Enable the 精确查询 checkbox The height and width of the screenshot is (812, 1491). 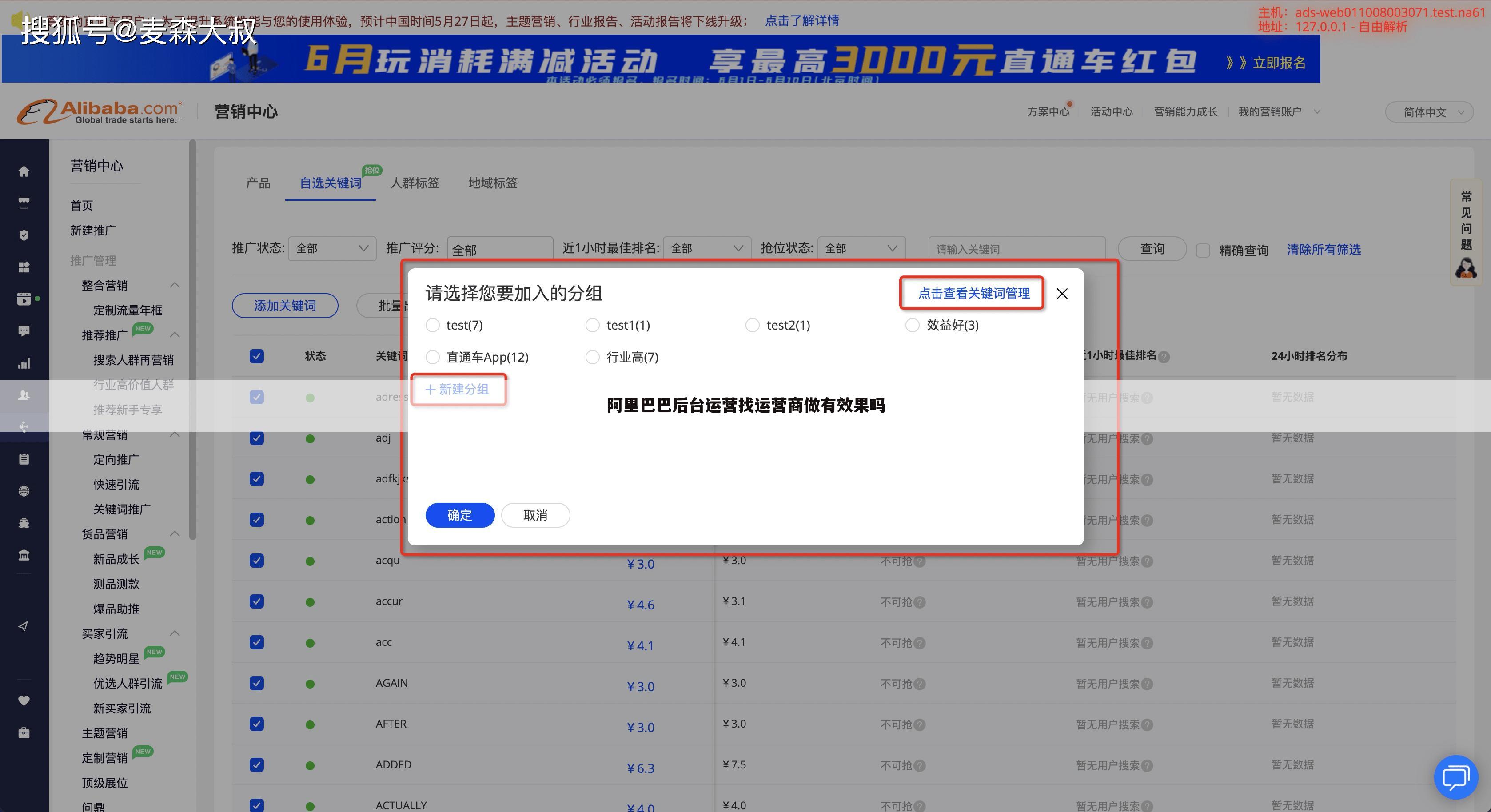tap(1203, 250)
